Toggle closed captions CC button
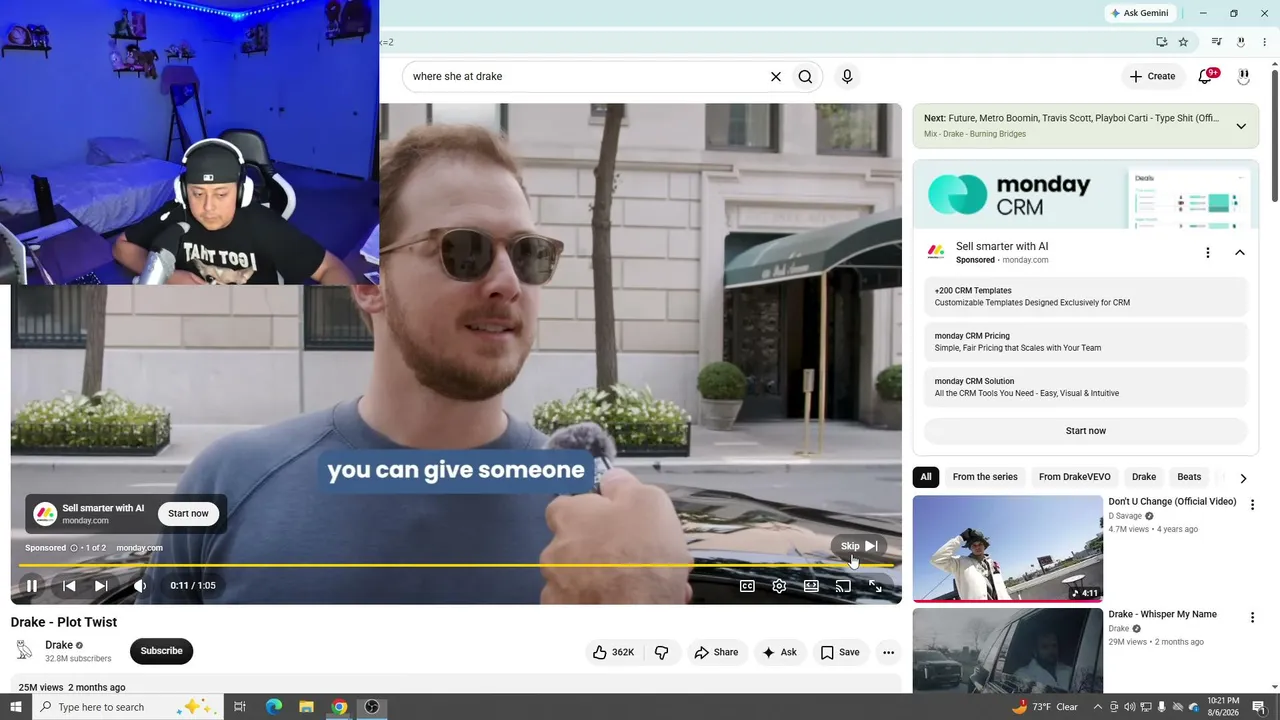1280x720 pixels. 747,586
